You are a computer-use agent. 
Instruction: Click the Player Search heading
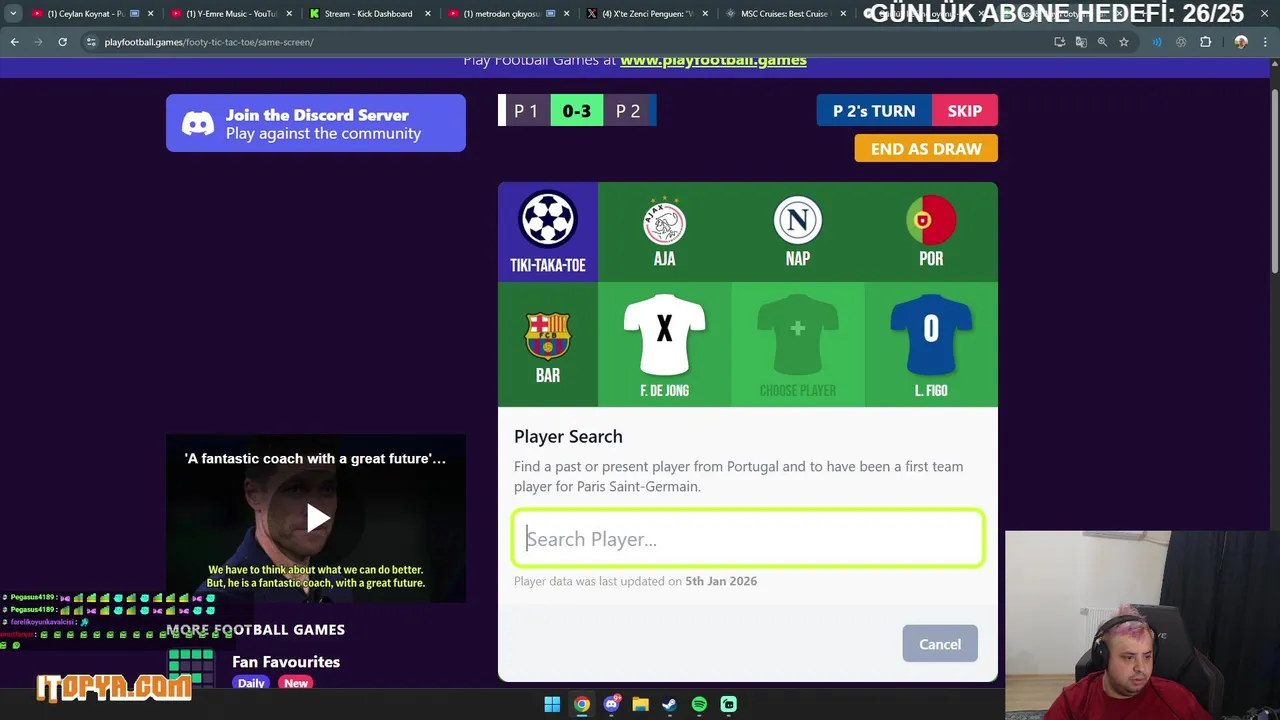[568, 436]
